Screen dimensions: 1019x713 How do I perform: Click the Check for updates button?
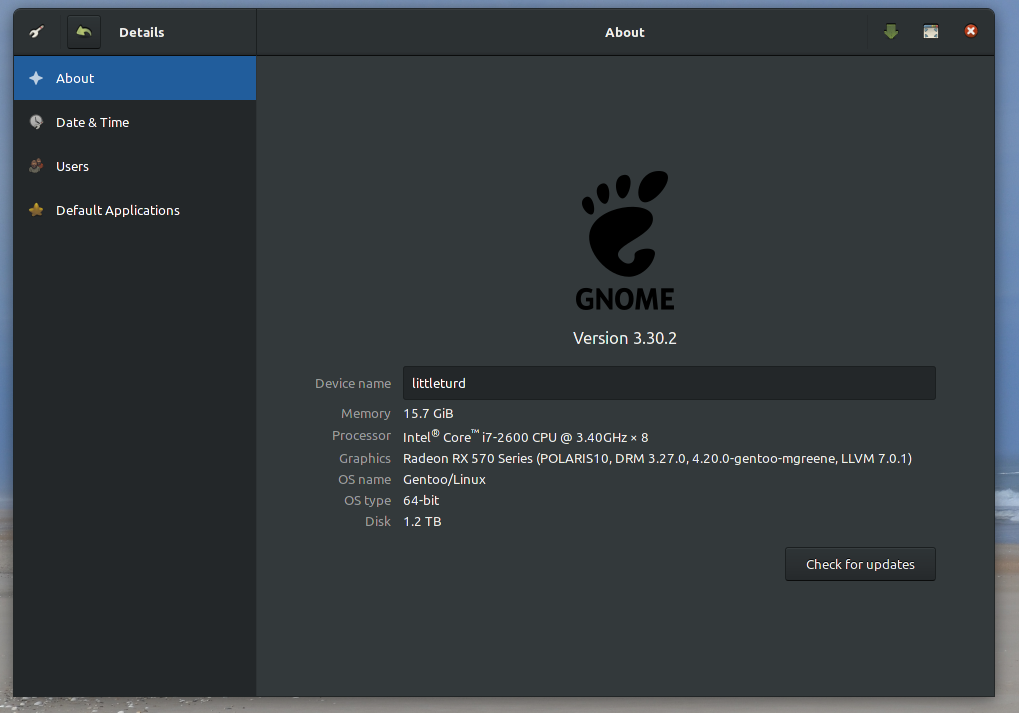(x=860, y=564)
